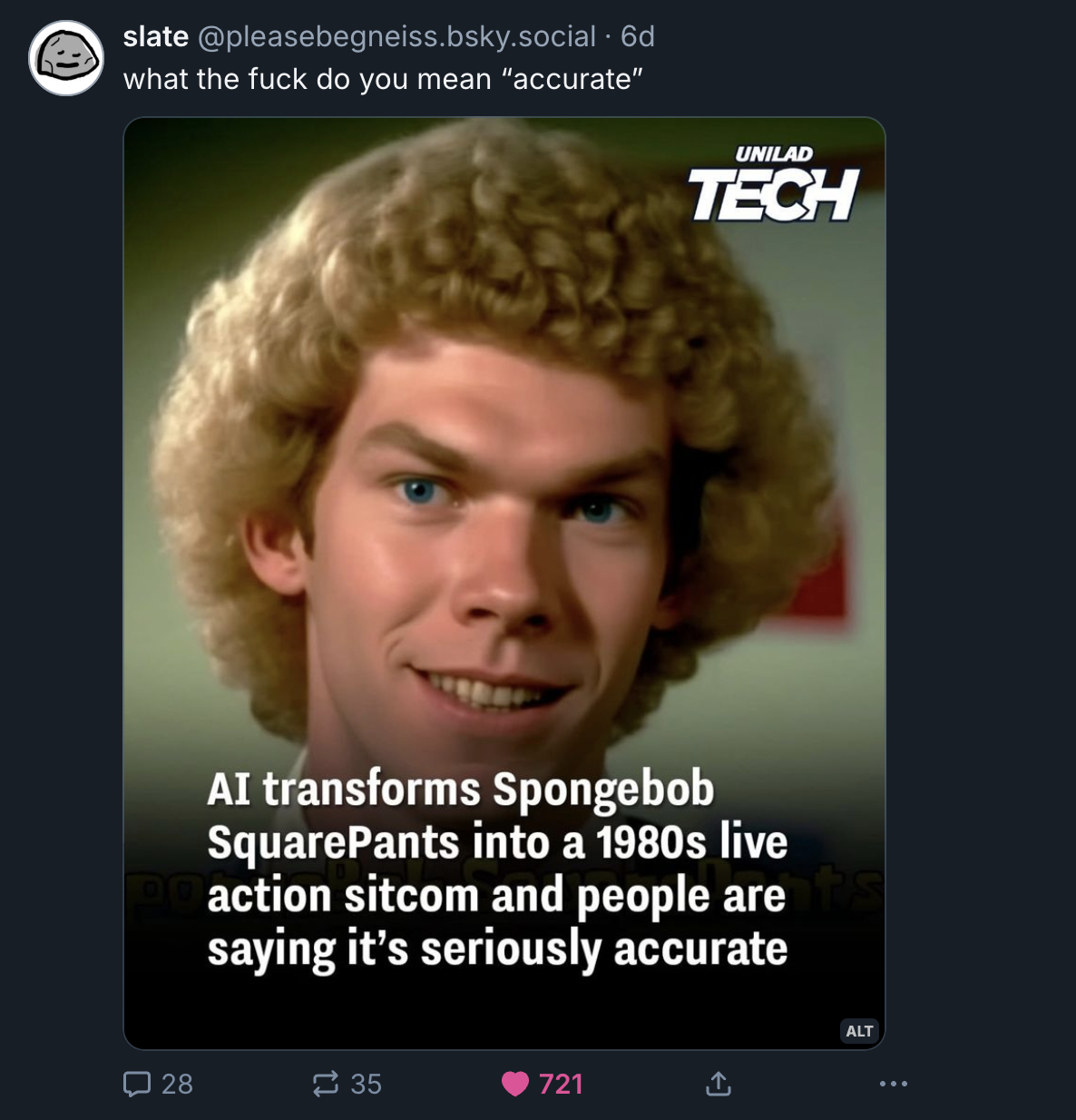
Task: Open slate's profile avatar
Action: click(x=66, y=58)
